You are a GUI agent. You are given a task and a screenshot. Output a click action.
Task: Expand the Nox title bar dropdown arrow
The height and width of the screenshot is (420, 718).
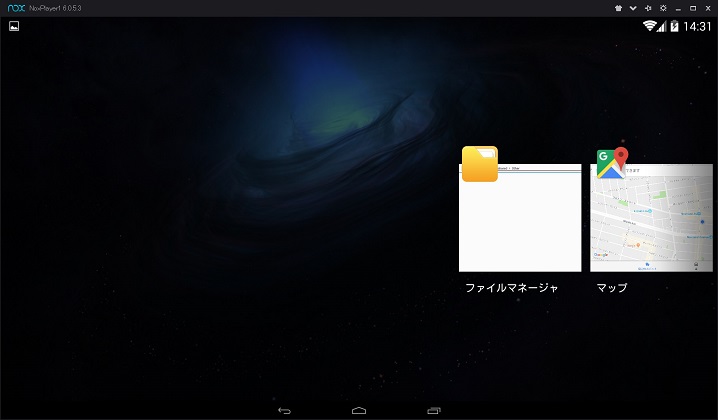[633, 8]
